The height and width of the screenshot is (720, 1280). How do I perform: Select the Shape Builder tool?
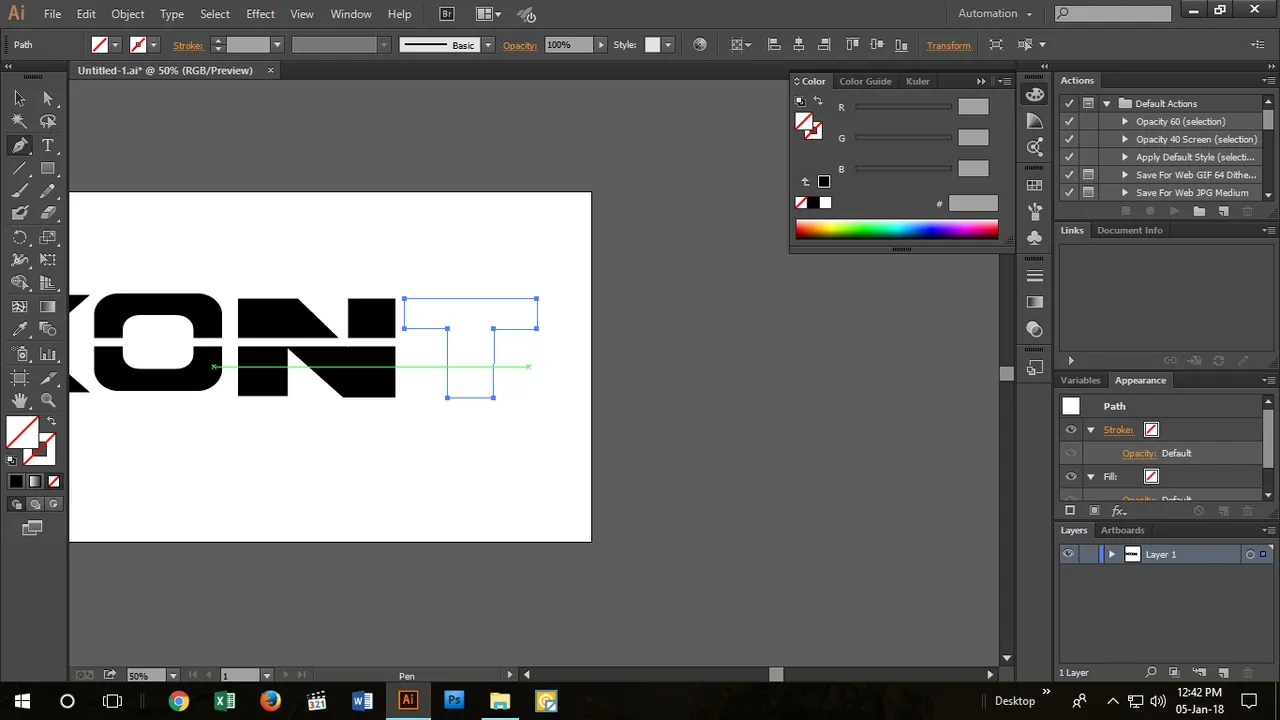tap(19, 283)
